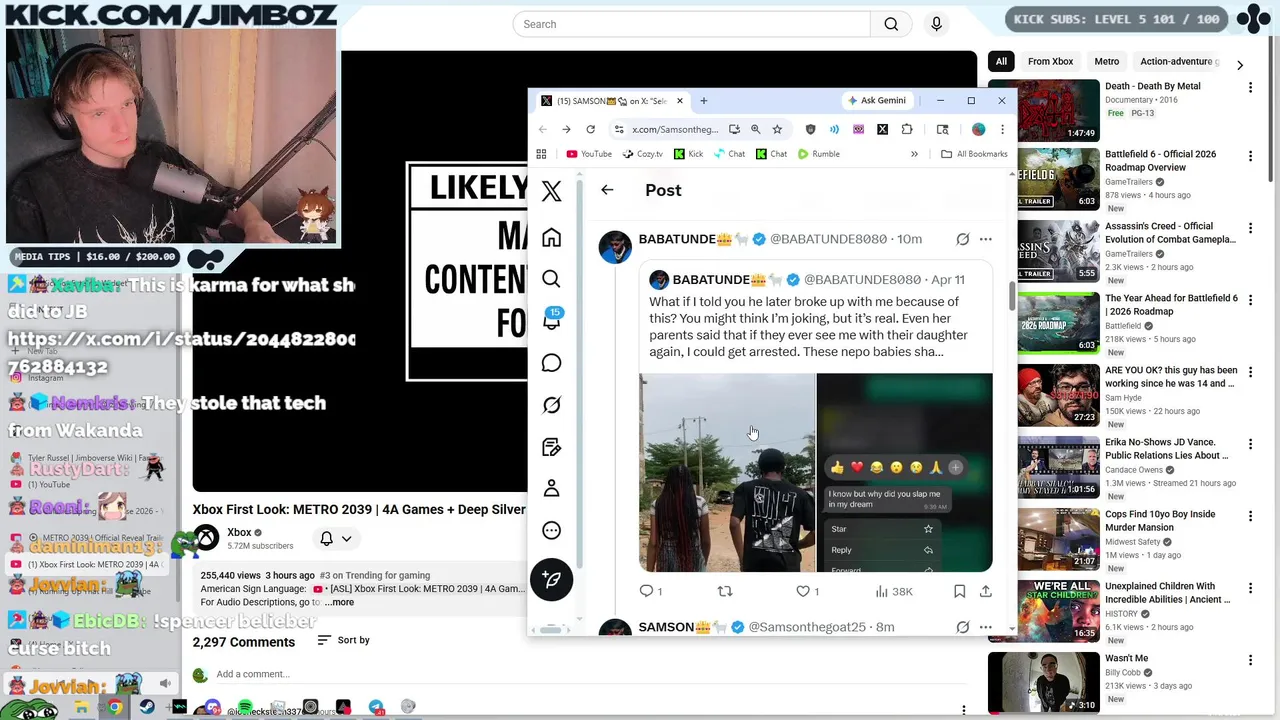Go back using the Post header arrow

point(607,190)
